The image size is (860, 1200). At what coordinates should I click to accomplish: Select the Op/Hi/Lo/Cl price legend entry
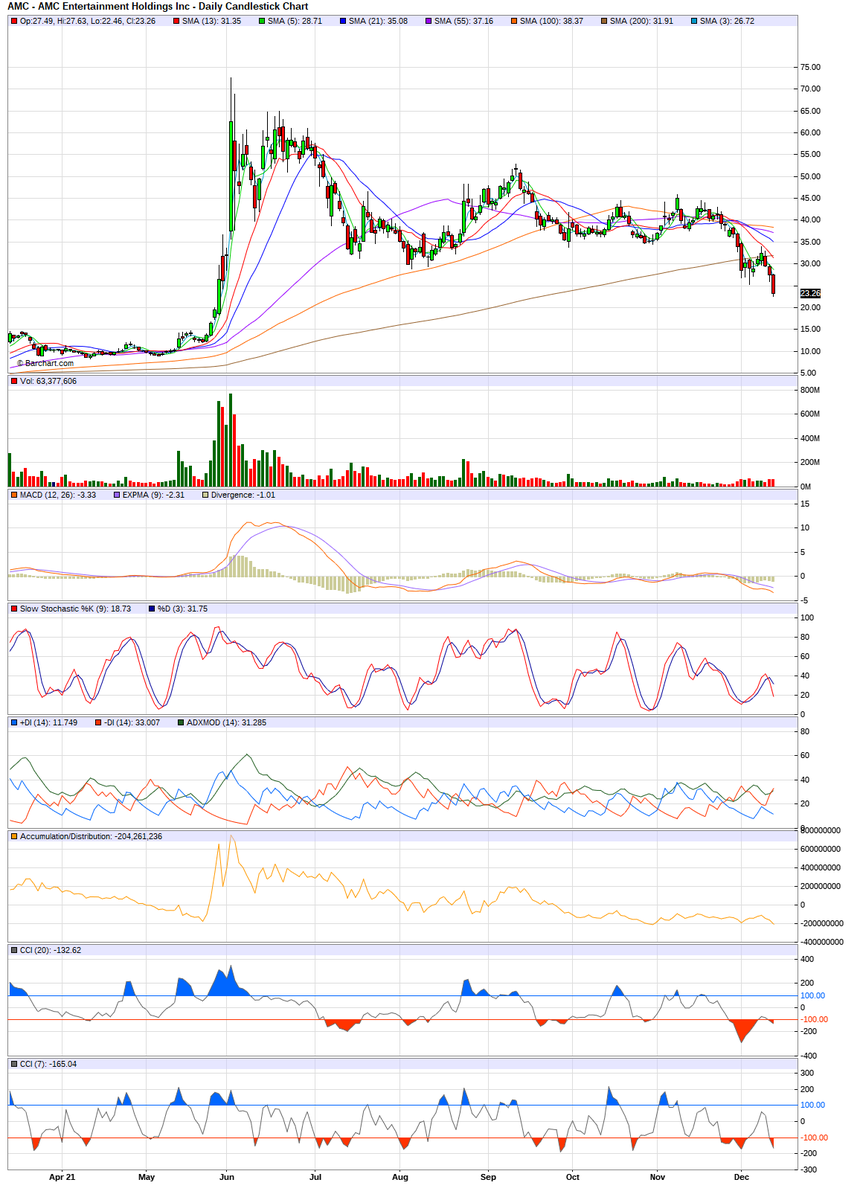(83, 21)
